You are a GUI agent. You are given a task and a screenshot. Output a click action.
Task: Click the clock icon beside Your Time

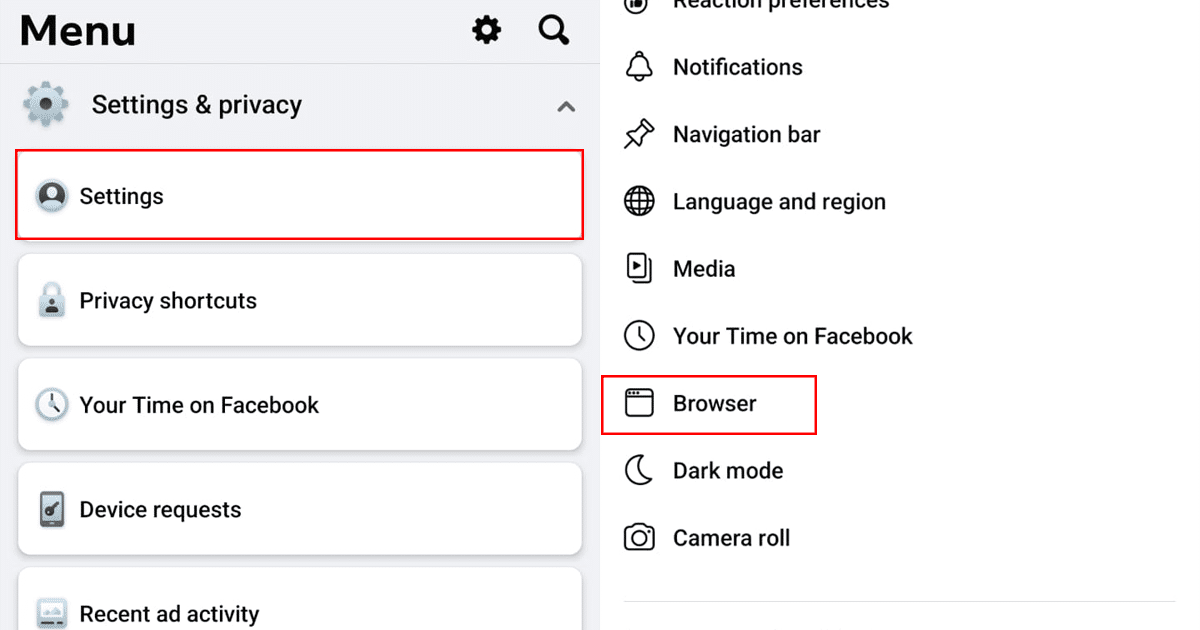(639, 336)
